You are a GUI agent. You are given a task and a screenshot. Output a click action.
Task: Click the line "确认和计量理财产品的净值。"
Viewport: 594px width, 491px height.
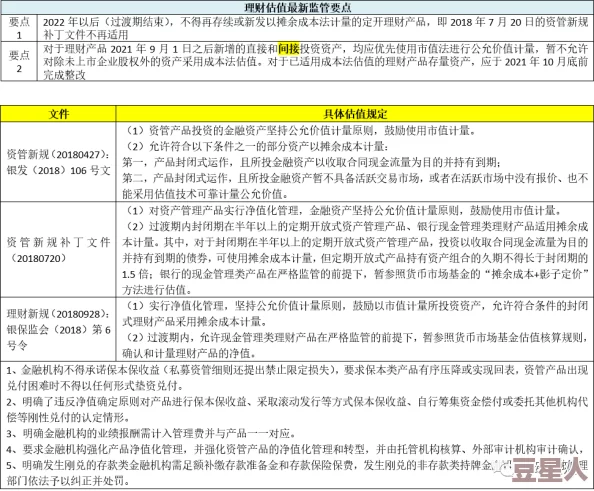pos(189,354)
